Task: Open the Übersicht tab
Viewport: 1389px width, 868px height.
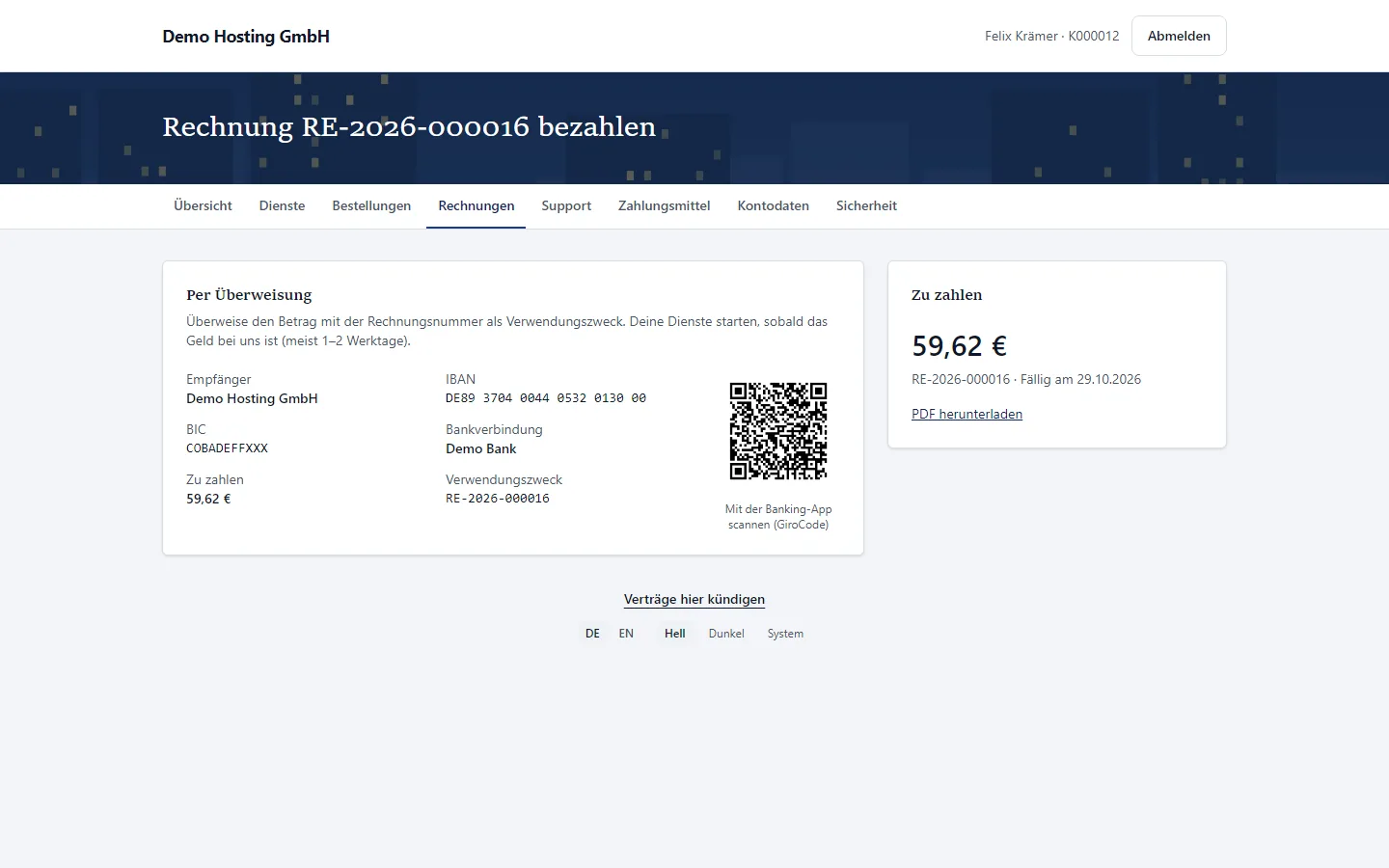Action: tap(203, 205)
